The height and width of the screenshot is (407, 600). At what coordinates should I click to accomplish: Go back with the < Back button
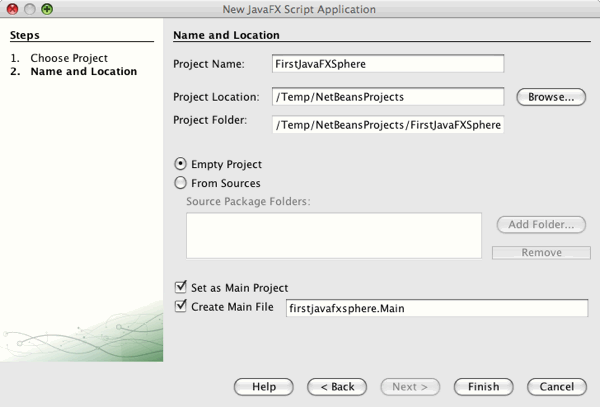tap(337, 387)
